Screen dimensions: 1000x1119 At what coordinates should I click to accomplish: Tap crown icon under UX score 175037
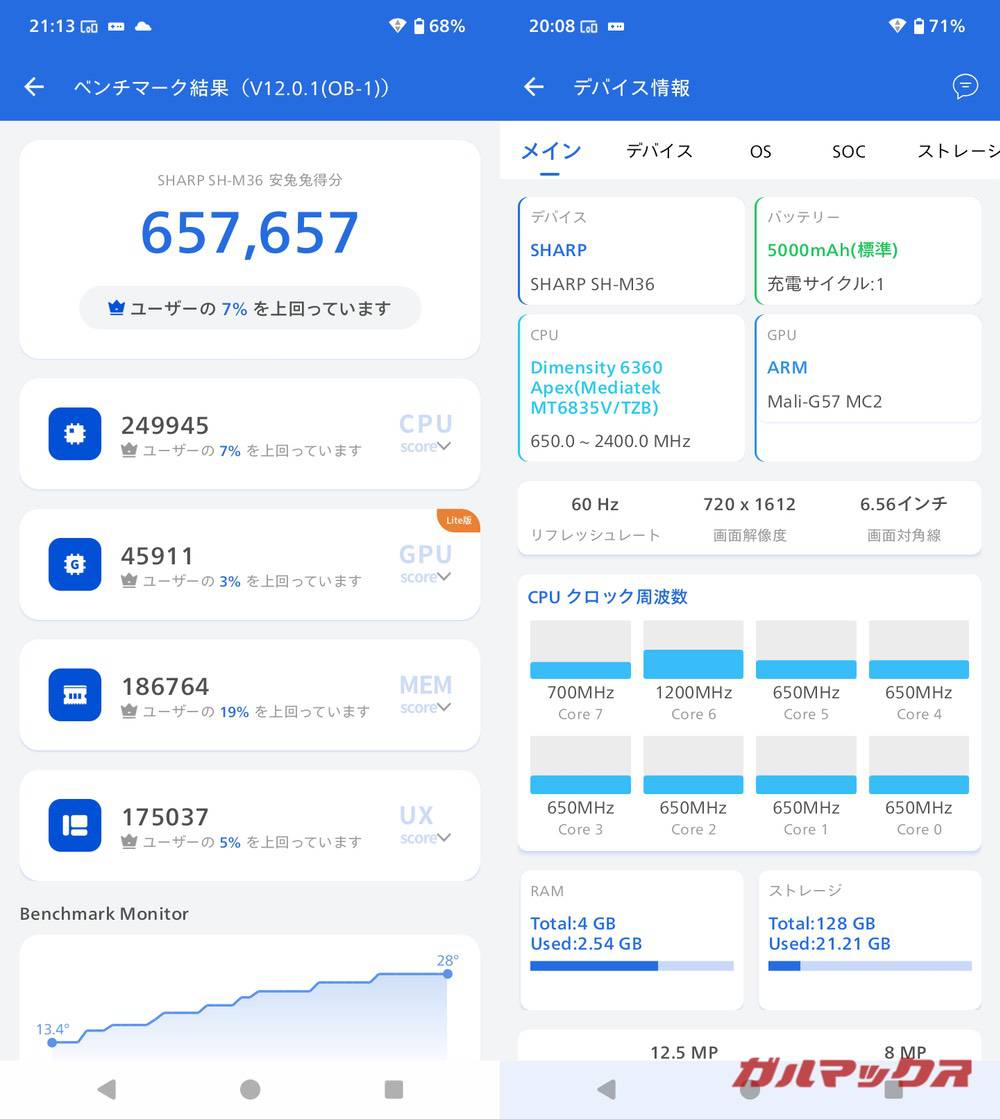pos(129,842)
